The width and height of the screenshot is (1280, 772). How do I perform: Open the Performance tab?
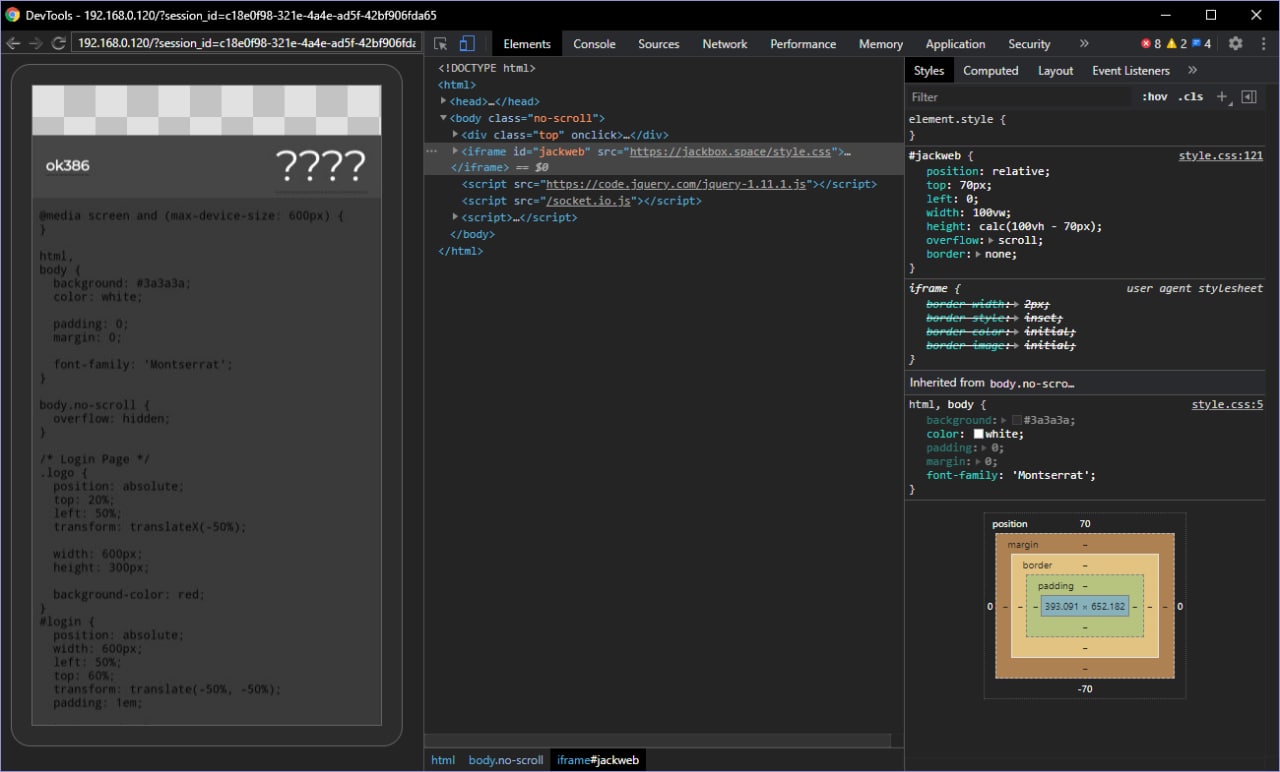coord(803,44)
